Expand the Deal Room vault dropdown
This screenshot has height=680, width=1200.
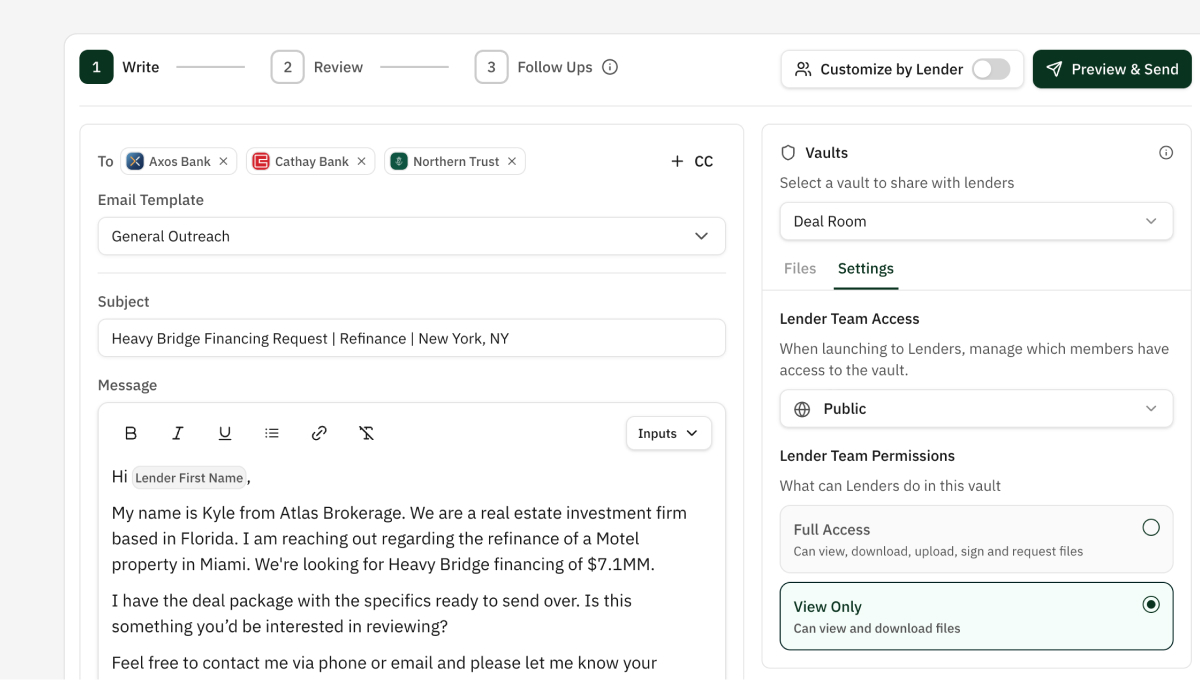pos(975,221)
